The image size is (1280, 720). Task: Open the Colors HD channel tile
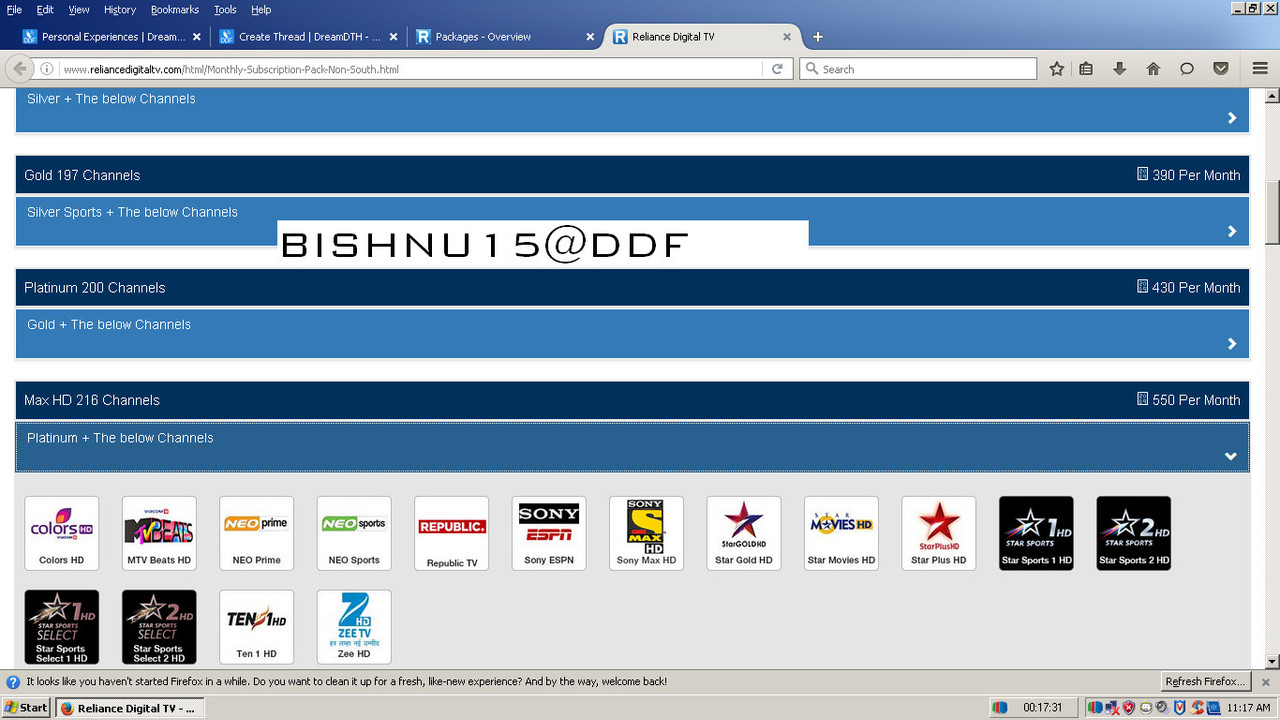62,533
